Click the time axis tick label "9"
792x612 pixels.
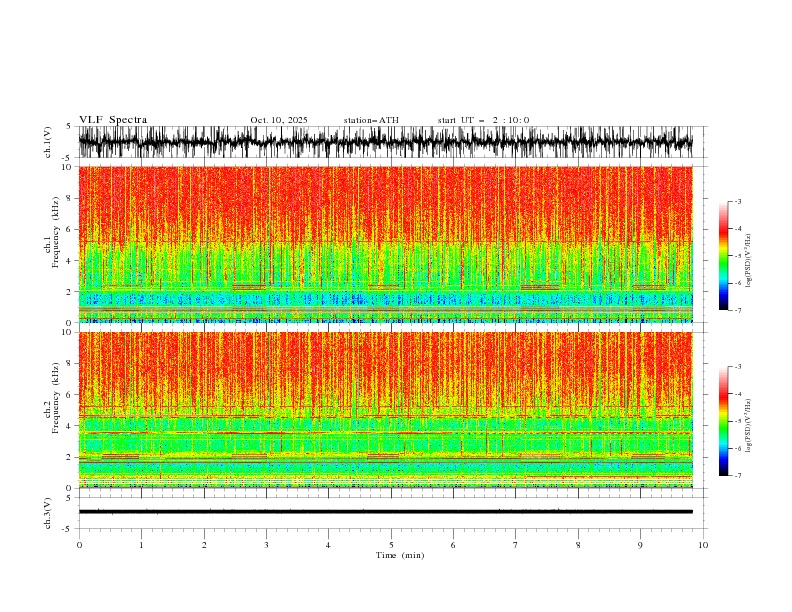pyautogui.click(x=640, y=545)
